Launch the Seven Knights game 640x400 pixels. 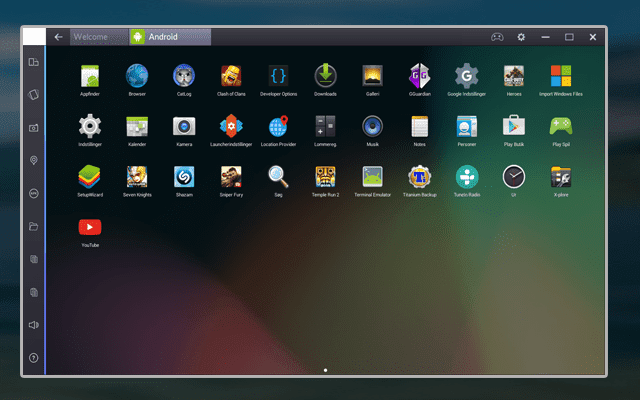point(137,177)
